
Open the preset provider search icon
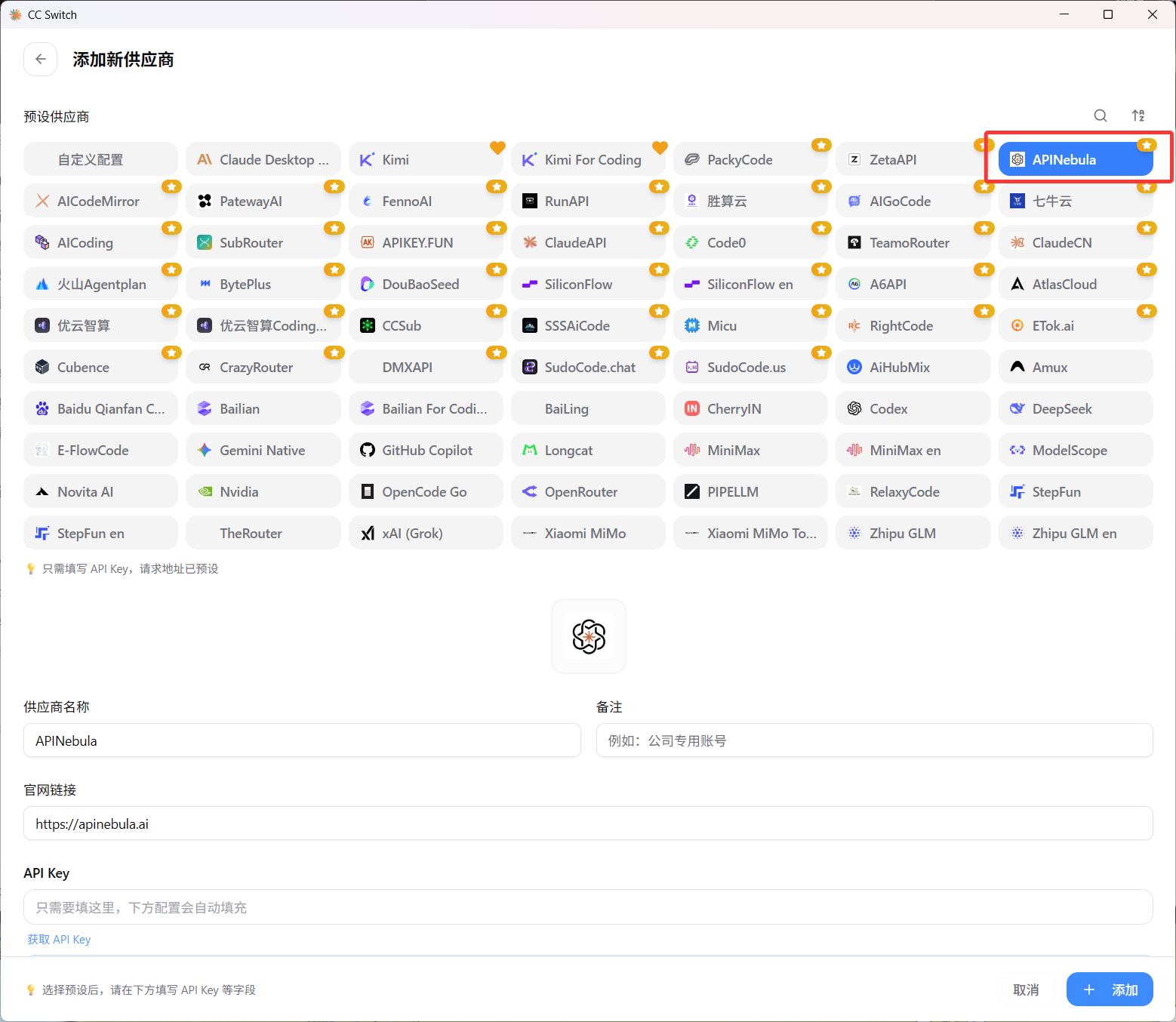[1101, 115]
